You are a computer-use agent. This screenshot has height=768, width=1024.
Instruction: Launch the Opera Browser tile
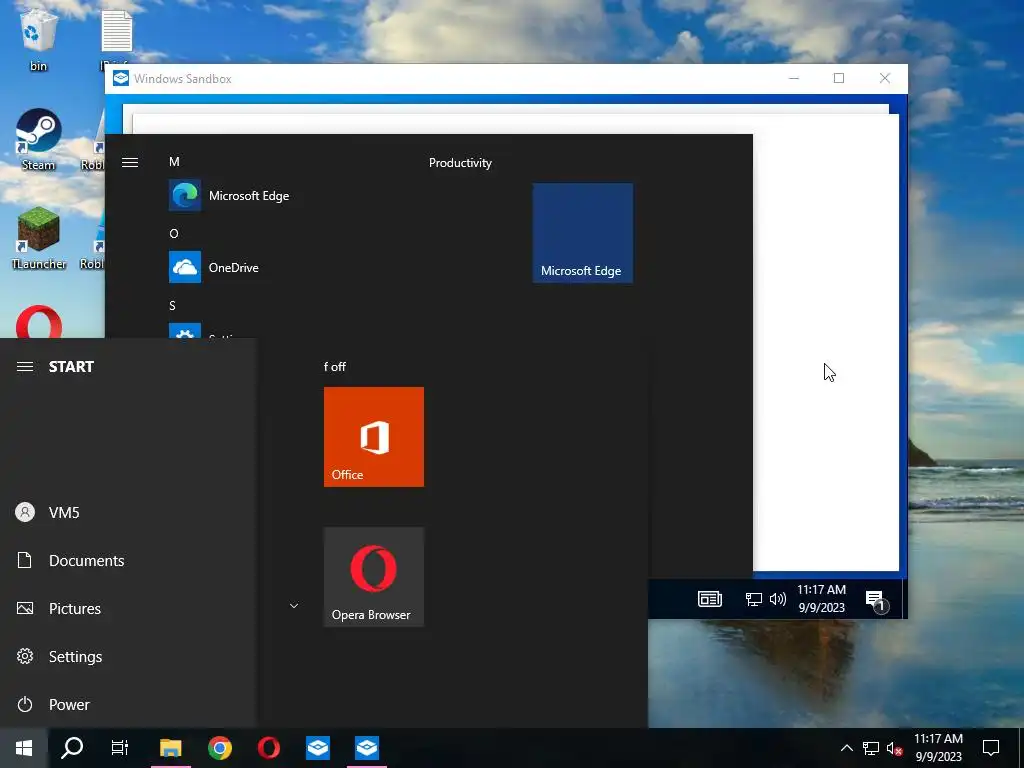[x=374, y=577]
